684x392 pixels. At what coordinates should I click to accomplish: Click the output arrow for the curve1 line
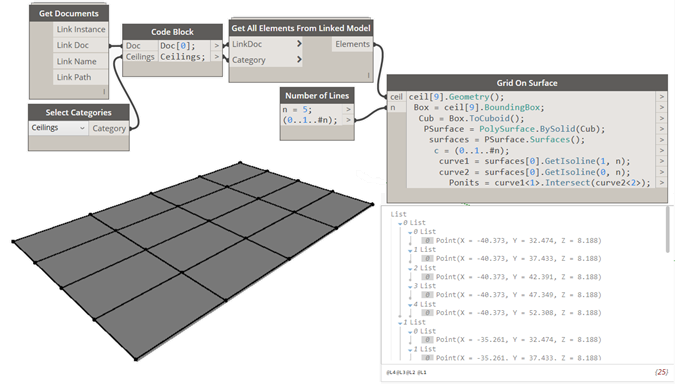(662, 161)
